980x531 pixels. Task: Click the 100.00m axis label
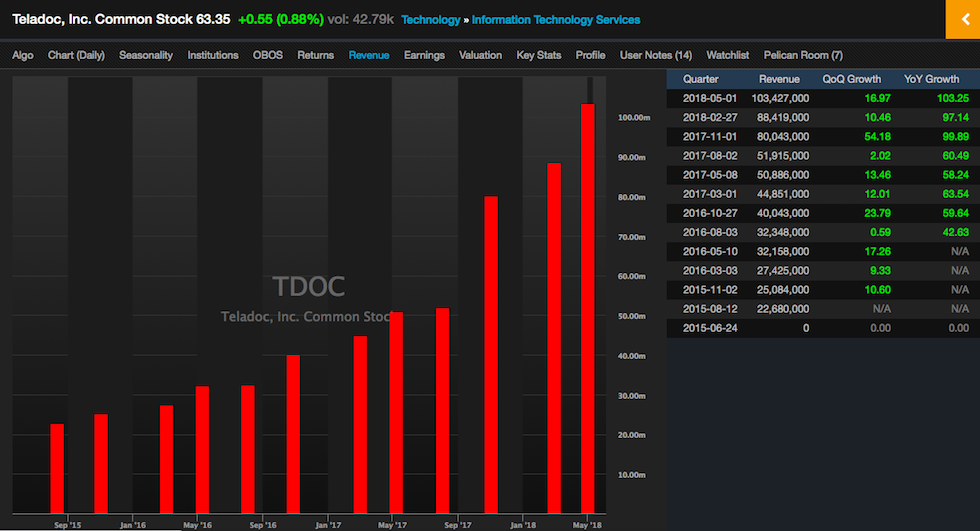[x=634, y=117]
